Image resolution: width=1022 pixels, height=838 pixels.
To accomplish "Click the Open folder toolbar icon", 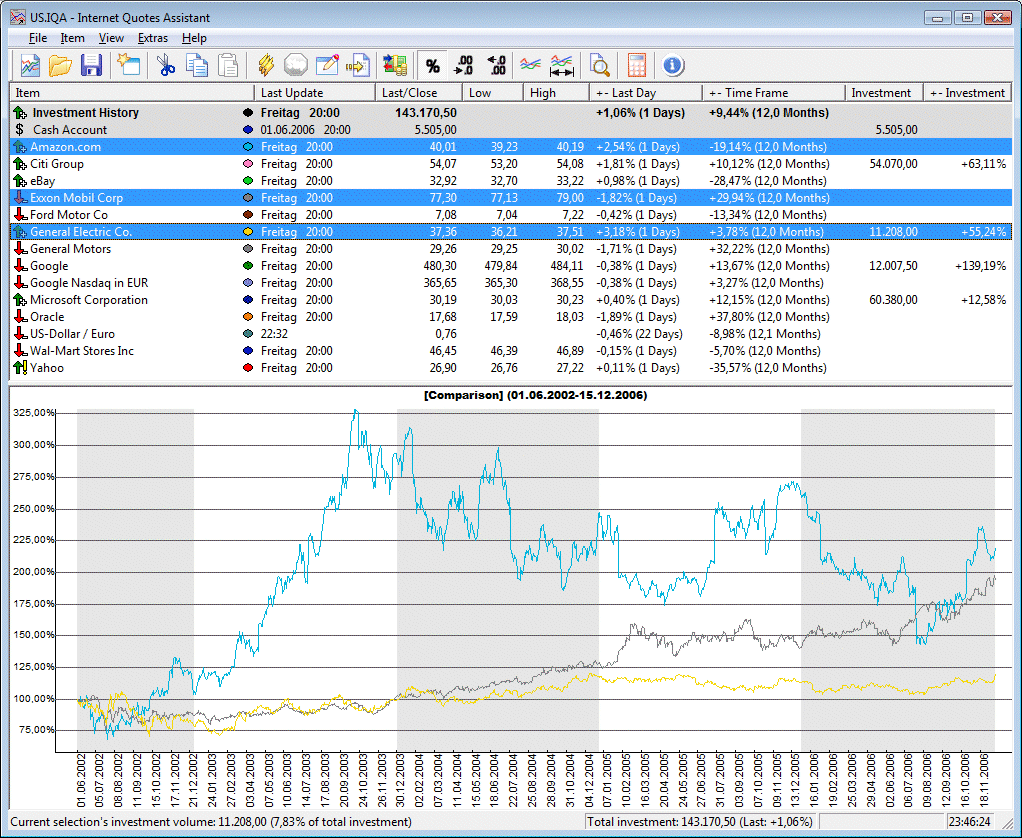I will [x=61, y=66].
